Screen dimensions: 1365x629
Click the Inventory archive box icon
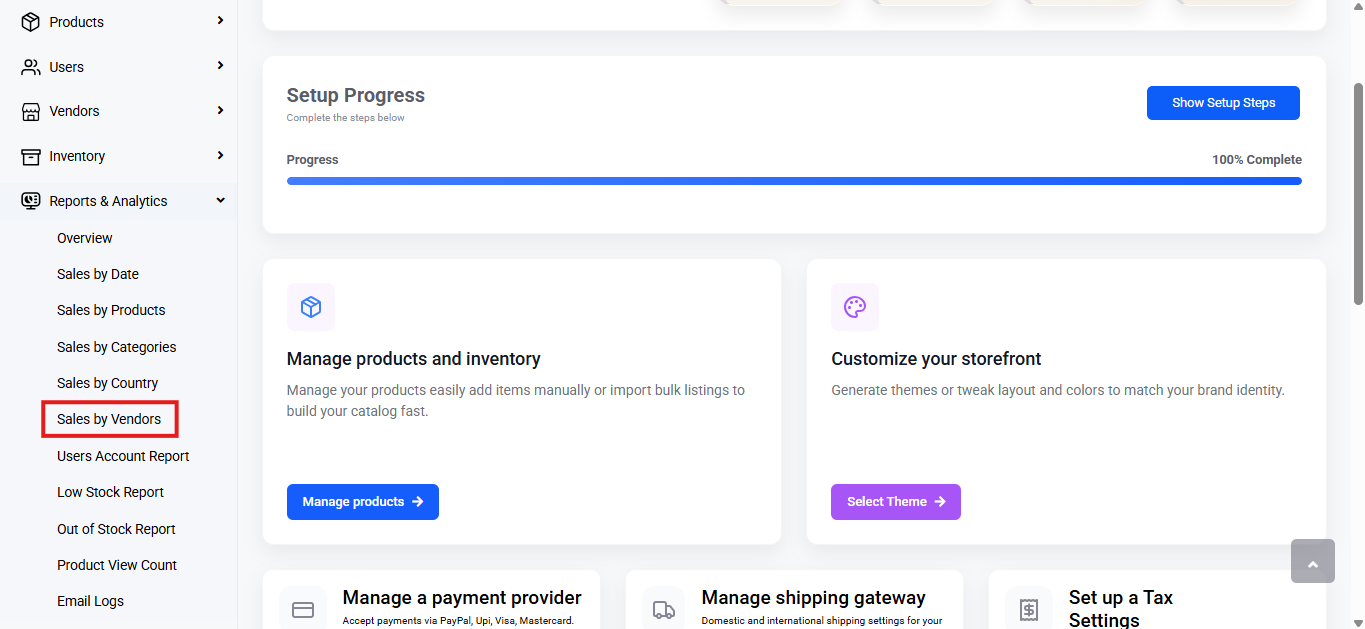31,156
